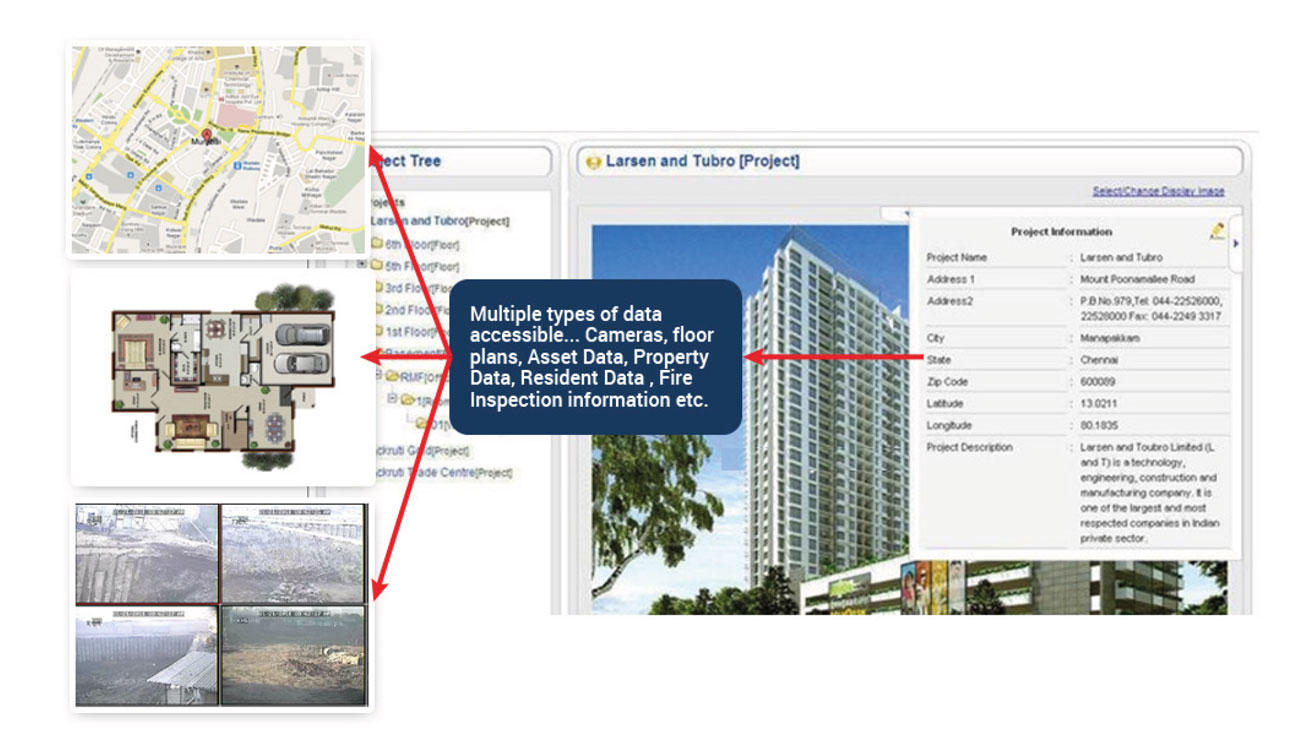The width and height of the screenshot is (1300, 742).
Task: Collapse the RMF tree node
Action: (x=377, y=376)
